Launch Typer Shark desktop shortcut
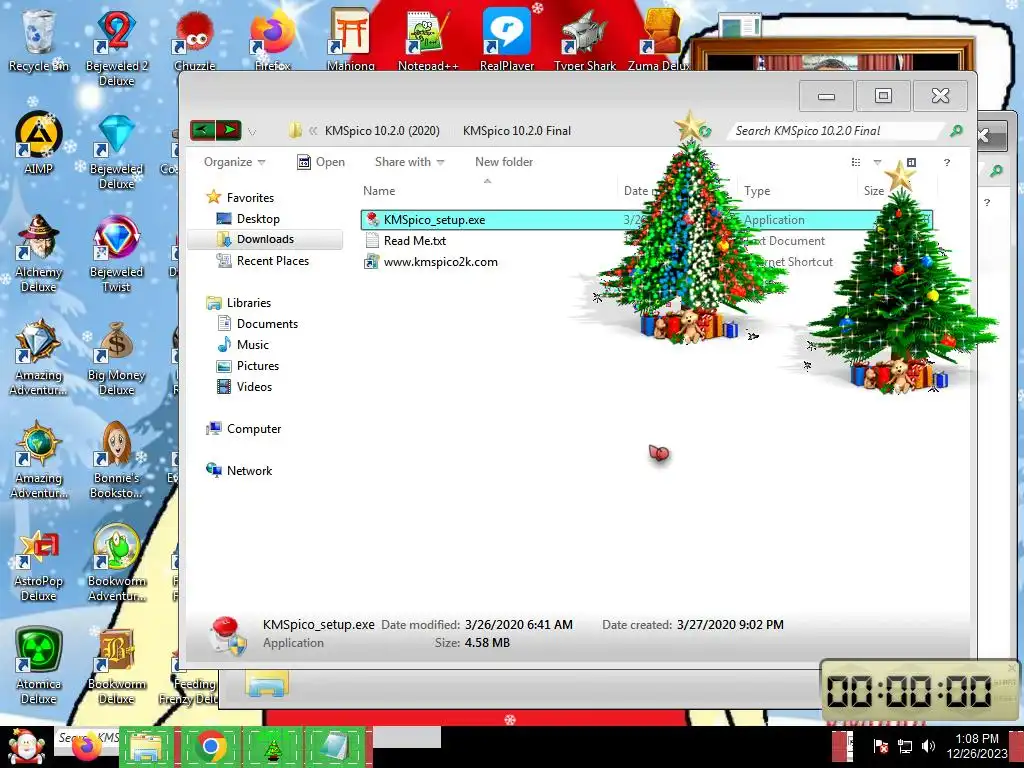 click(x=585, y=40)
